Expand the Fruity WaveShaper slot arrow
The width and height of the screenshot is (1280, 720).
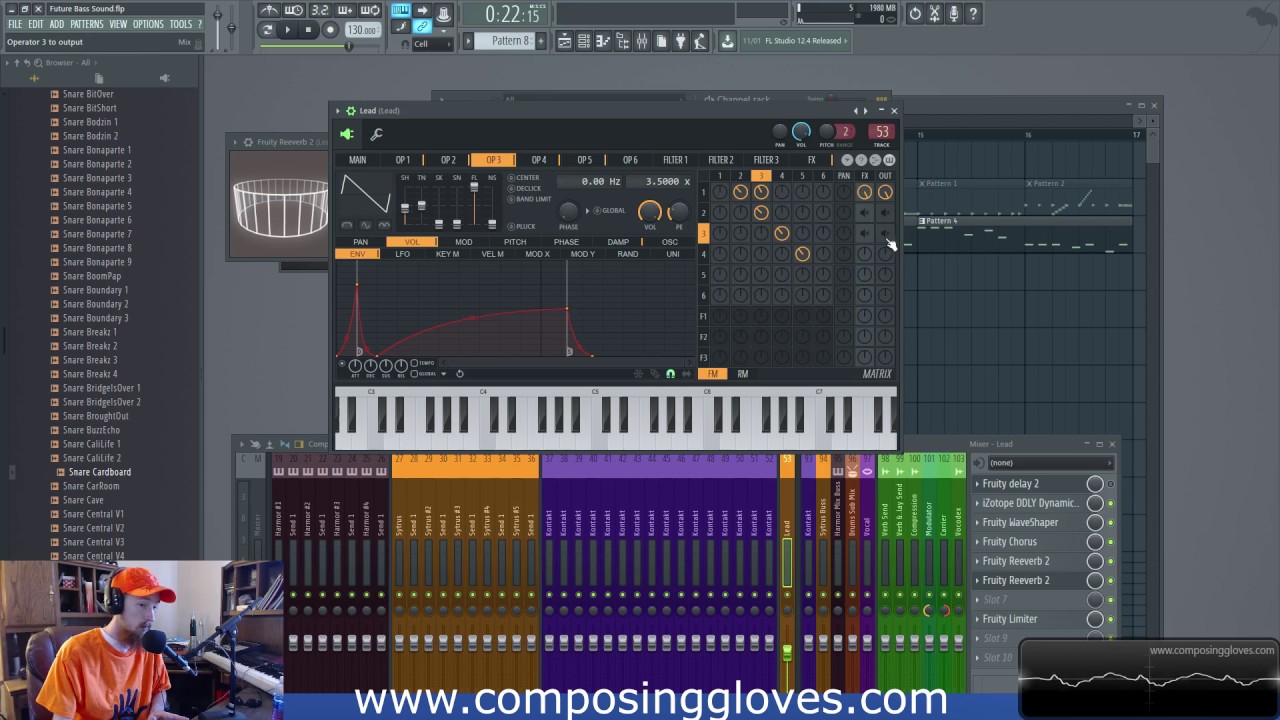pos(978,523)
